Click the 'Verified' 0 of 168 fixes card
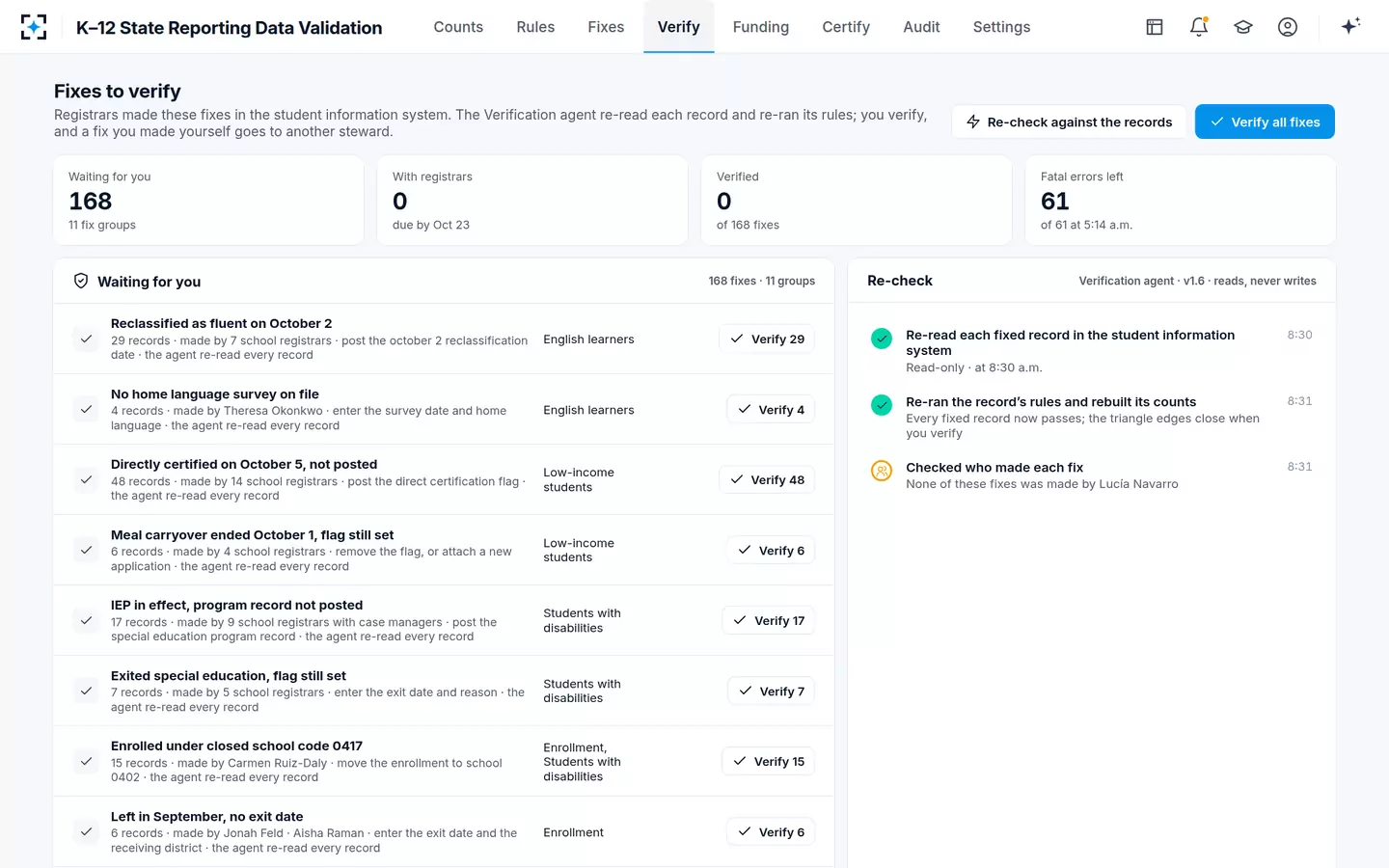The image size is (1389, 868). (857, 201)
